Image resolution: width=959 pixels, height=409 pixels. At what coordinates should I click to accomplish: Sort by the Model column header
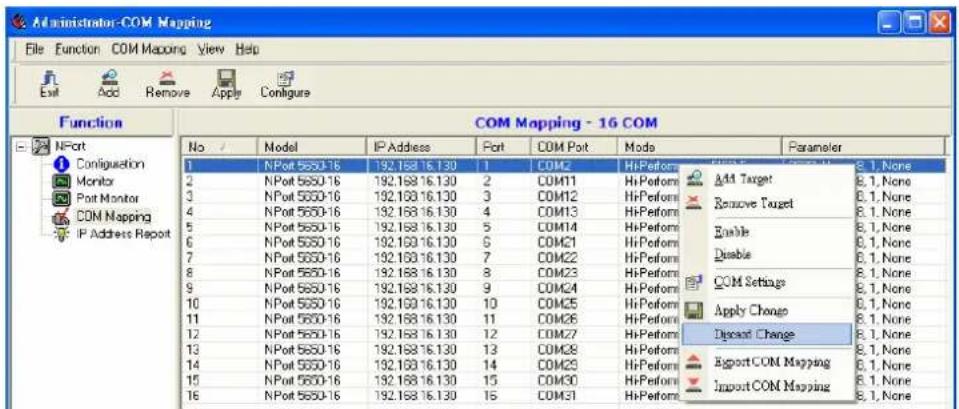coord(311,147)
